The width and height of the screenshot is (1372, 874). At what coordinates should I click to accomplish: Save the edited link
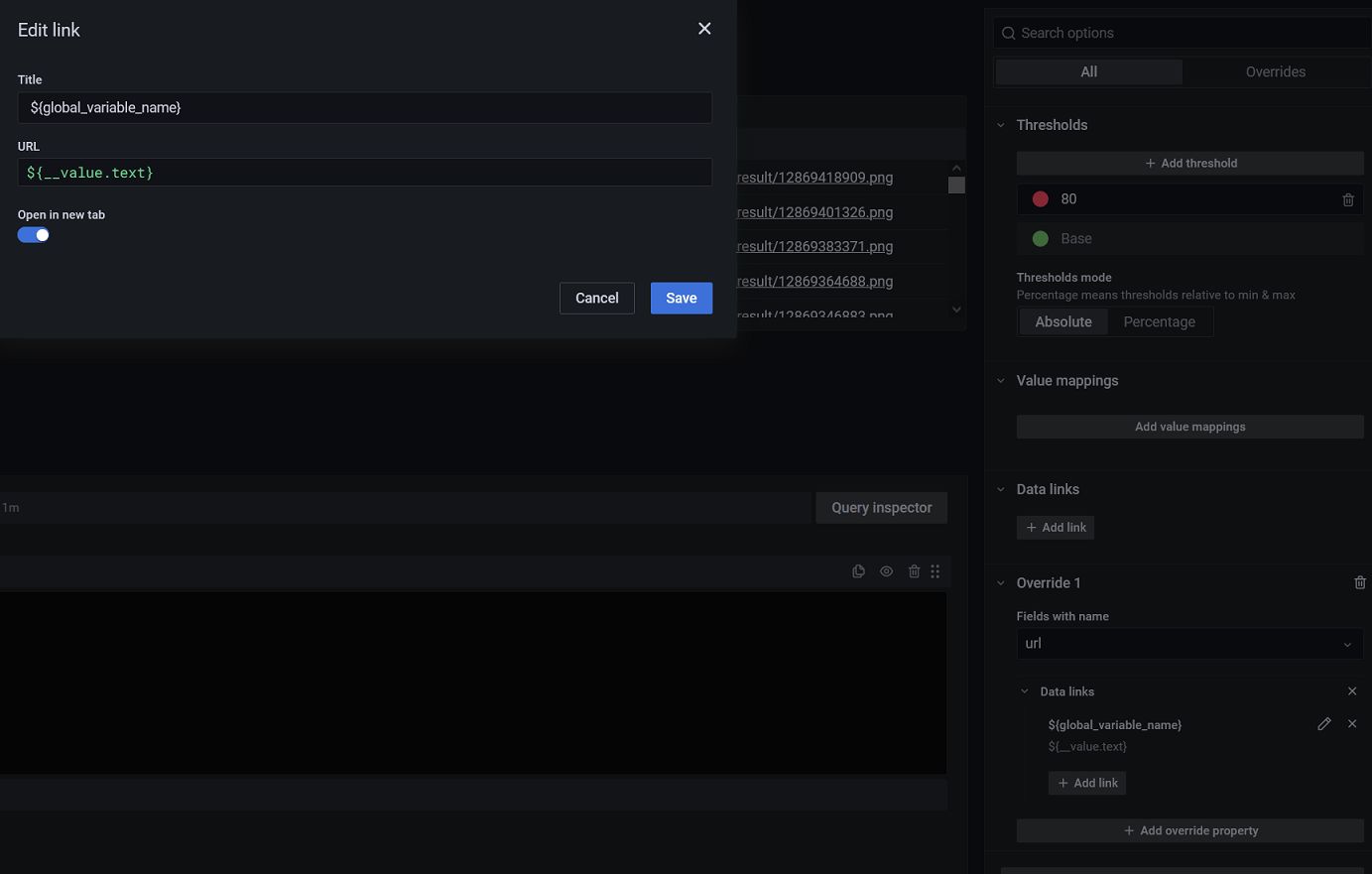pos(682,298)
